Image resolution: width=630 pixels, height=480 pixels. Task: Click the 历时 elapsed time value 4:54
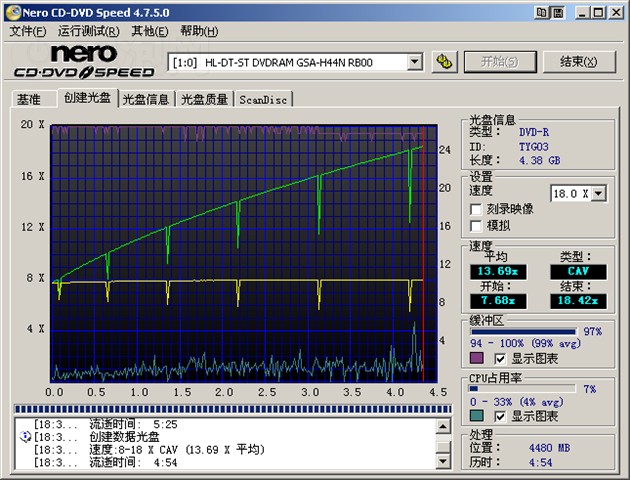coord(540,463)
